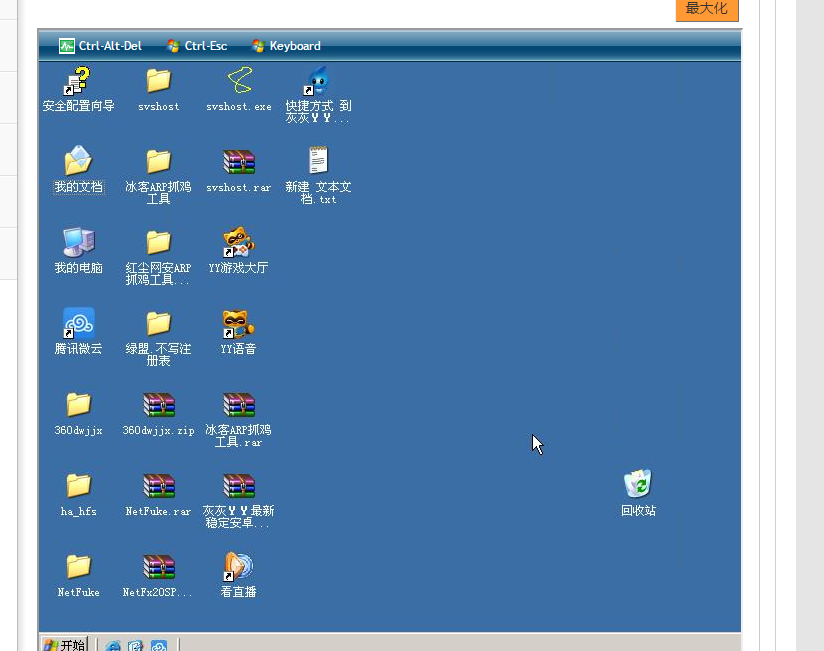The height and width of the screenshot is (651, 824).
Task: Launch Internet Explorer from the quick launch
Action: click(x=112, y=646)
